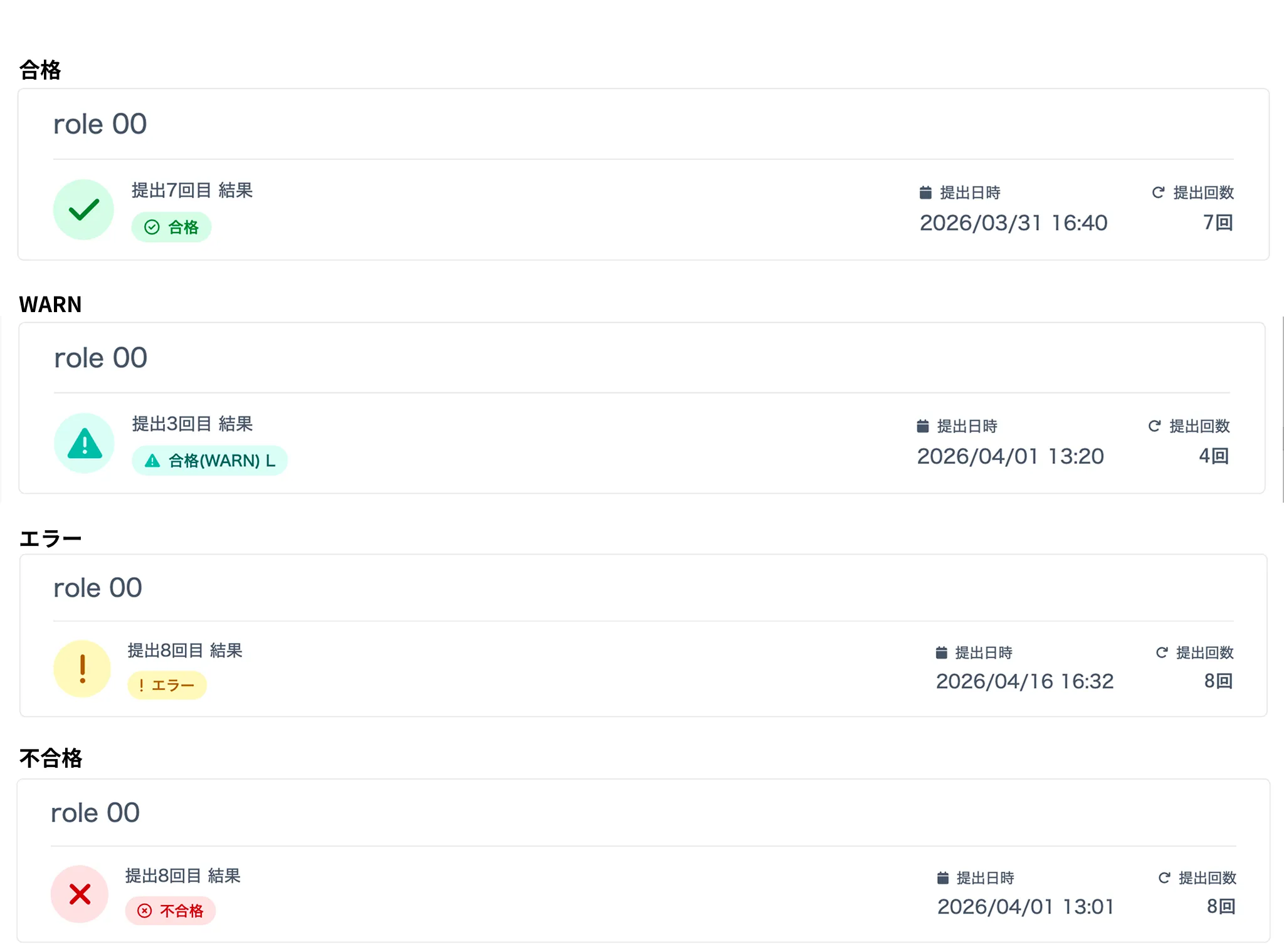Click the yellow exclamation error circle icon

click(82, 669)
